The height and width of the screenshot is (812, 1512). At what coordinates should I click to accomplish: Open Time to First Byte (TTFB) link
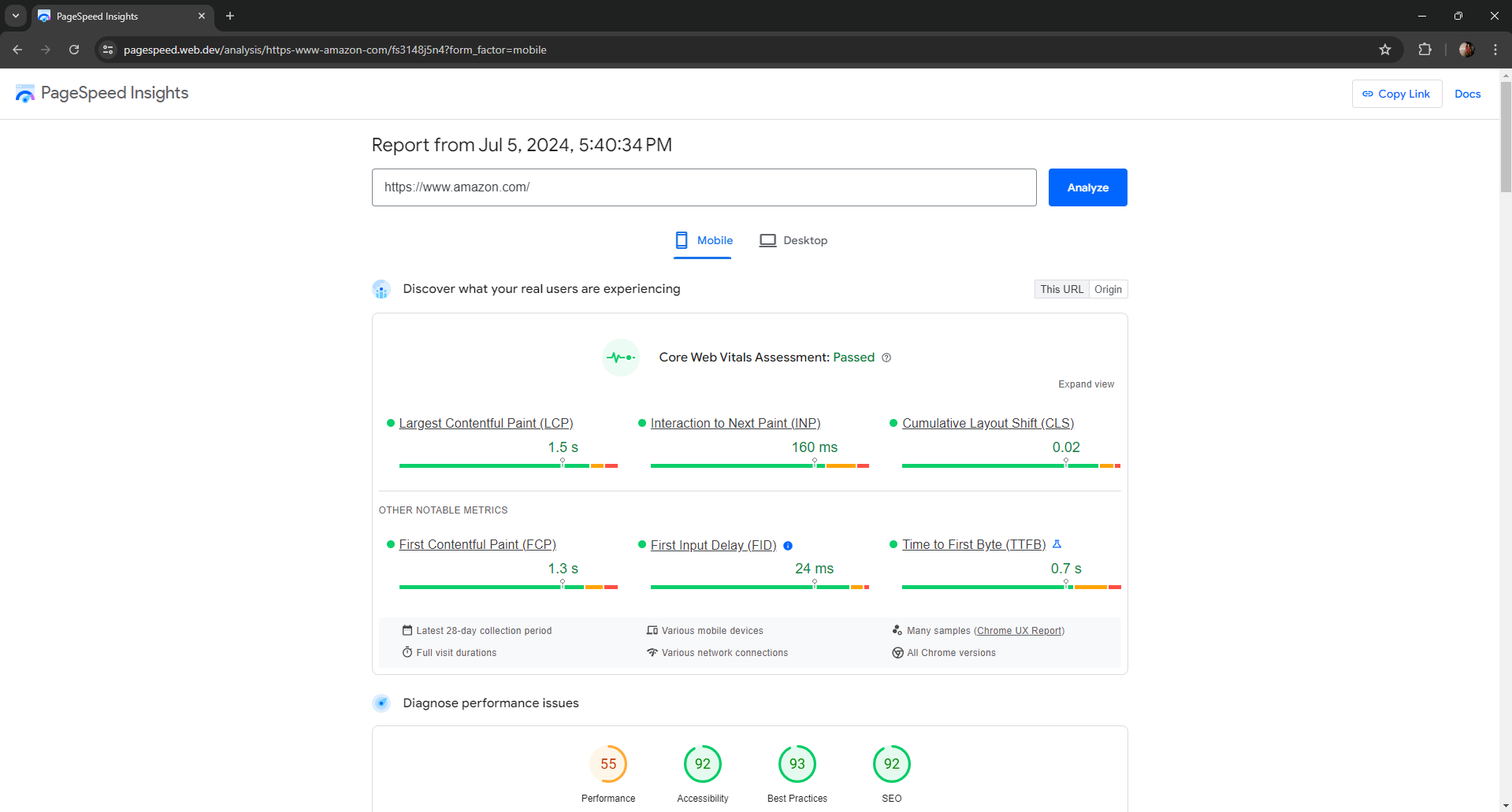tap(974, 544)
